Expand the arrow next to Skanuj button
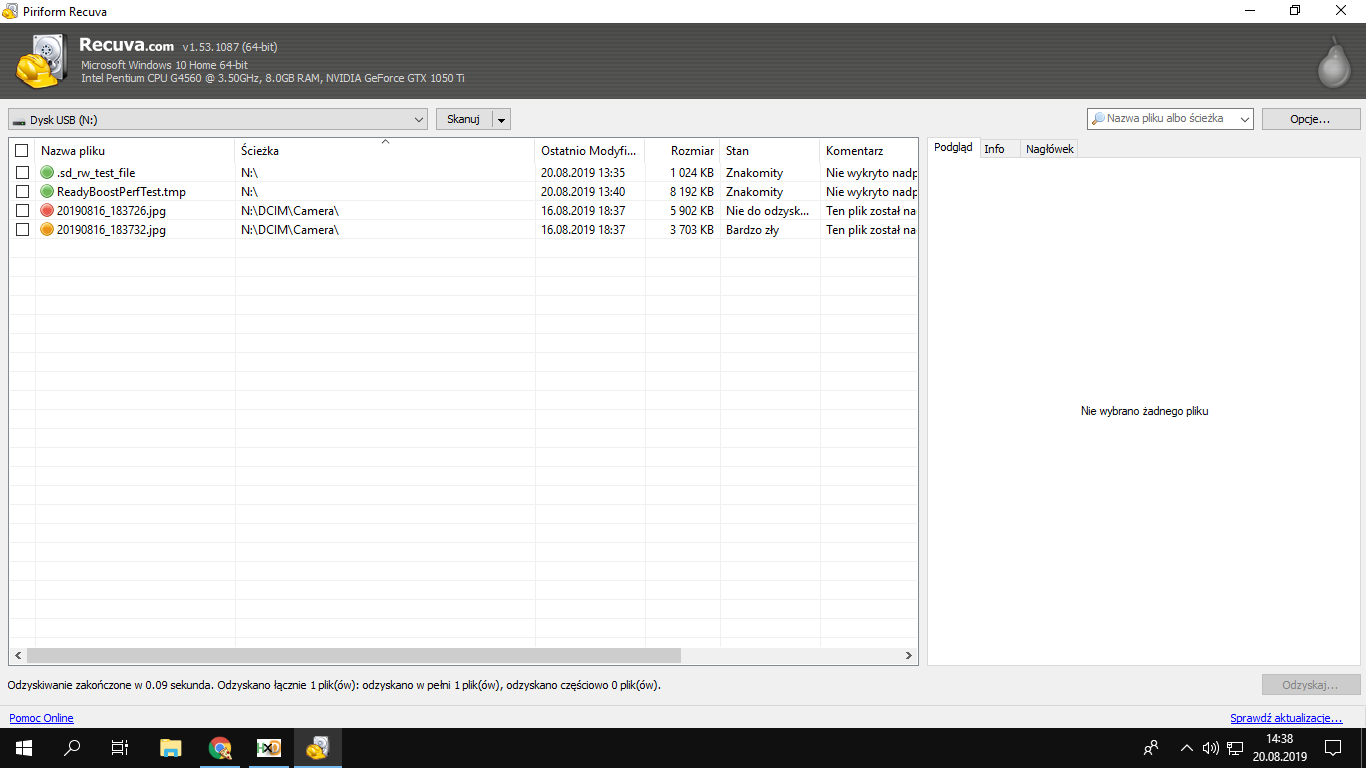The height and width of the screenshot is (768, 1366). click(502, 120)
